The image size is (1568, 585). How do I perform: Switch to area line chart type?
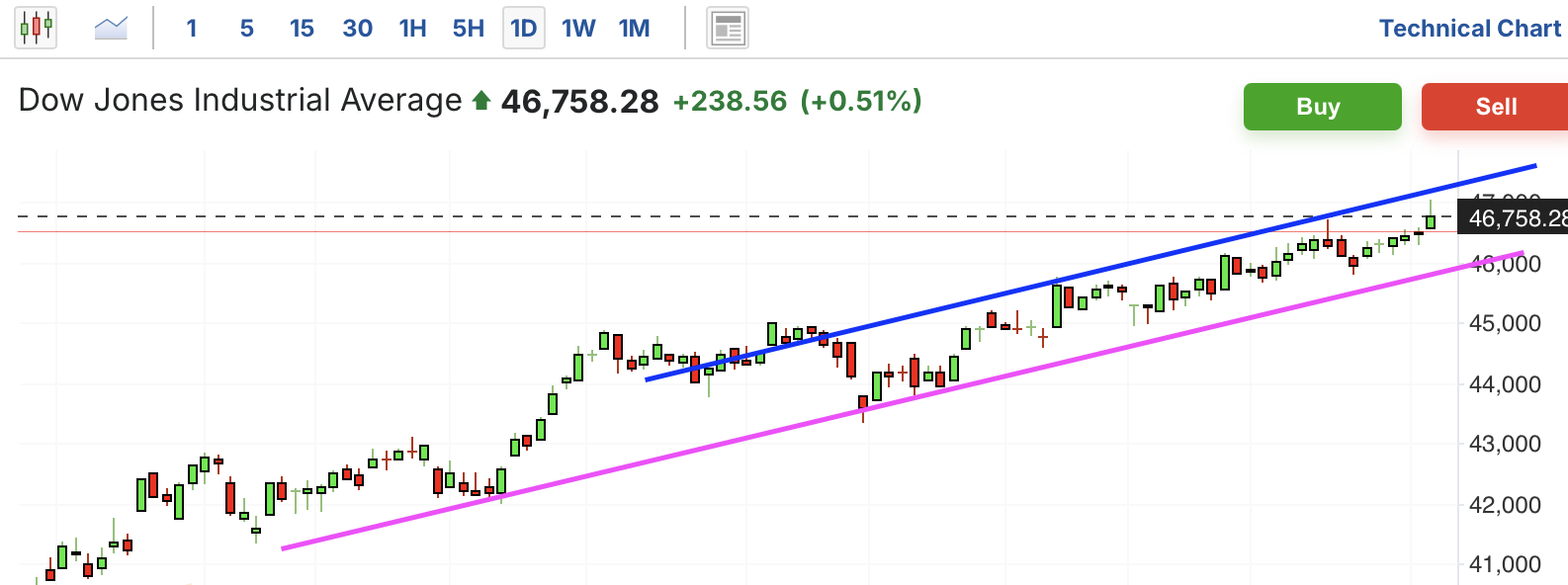(x=111, y=28)
